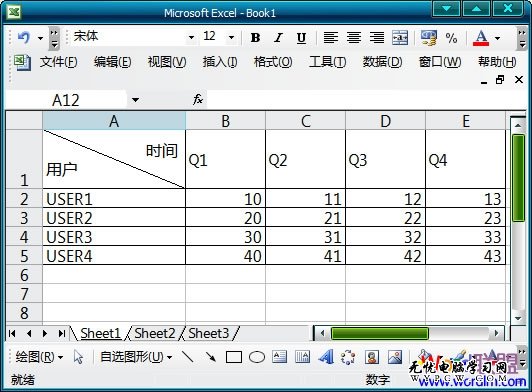This screenshot has height=392, width=532.
Task: Align text left
Action: pyautogui.click(x=331, y=38)
